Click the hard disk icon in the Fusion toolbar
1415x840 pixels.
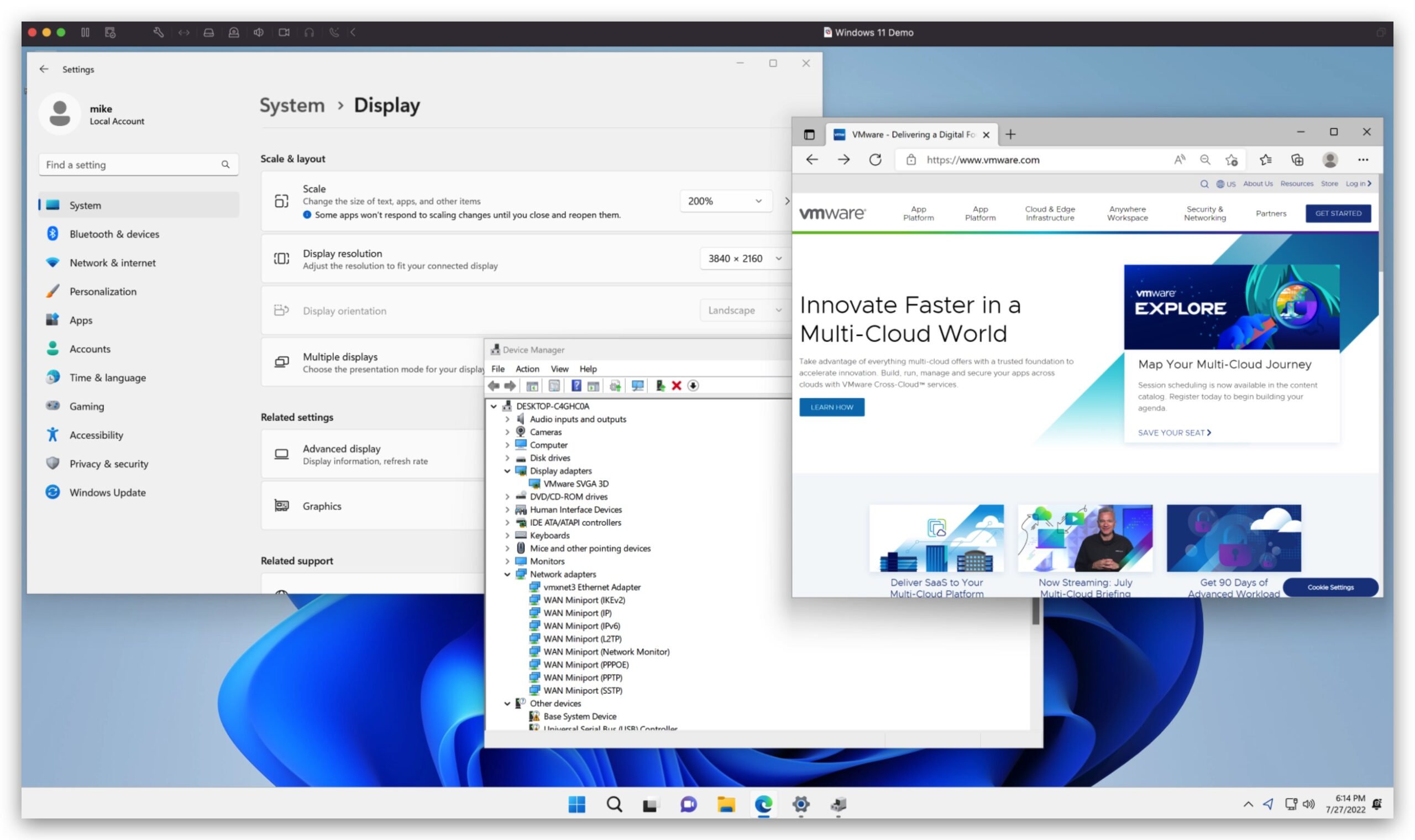pos(209,32)
